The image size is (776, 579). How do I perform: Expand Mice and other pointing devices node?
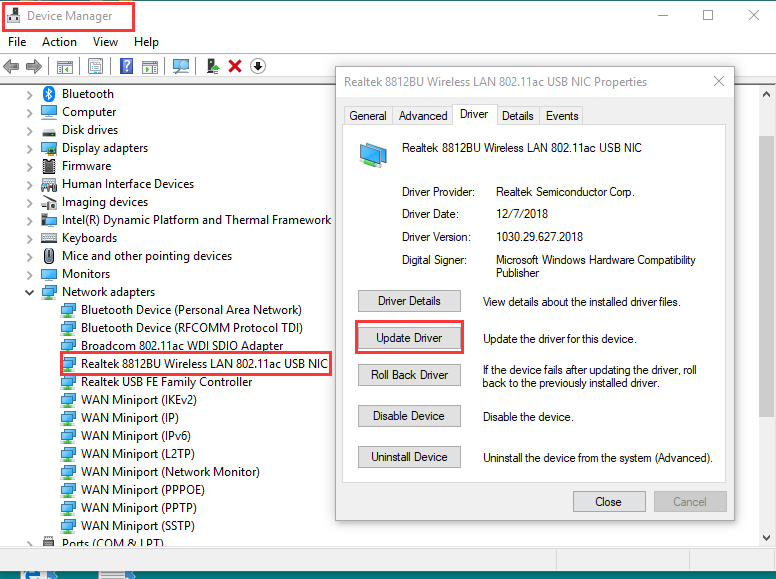tap(29, 257)
